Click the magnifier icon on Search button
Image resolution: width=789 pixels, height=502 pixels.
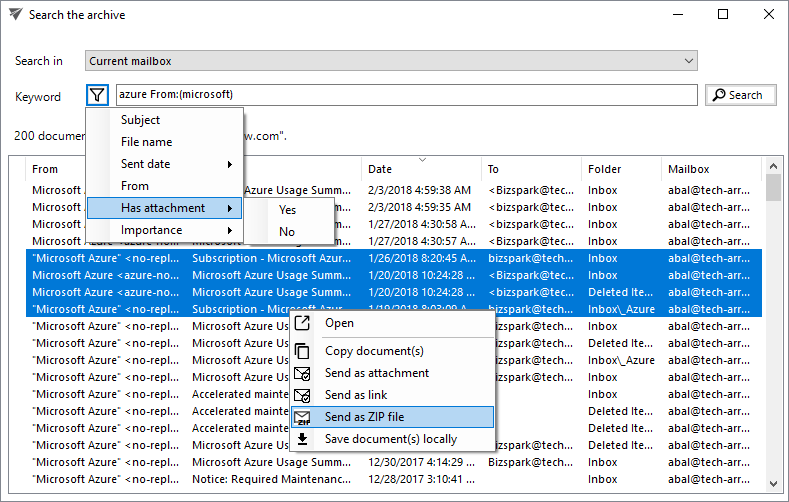pyautogui.click(x=718, y=95)
